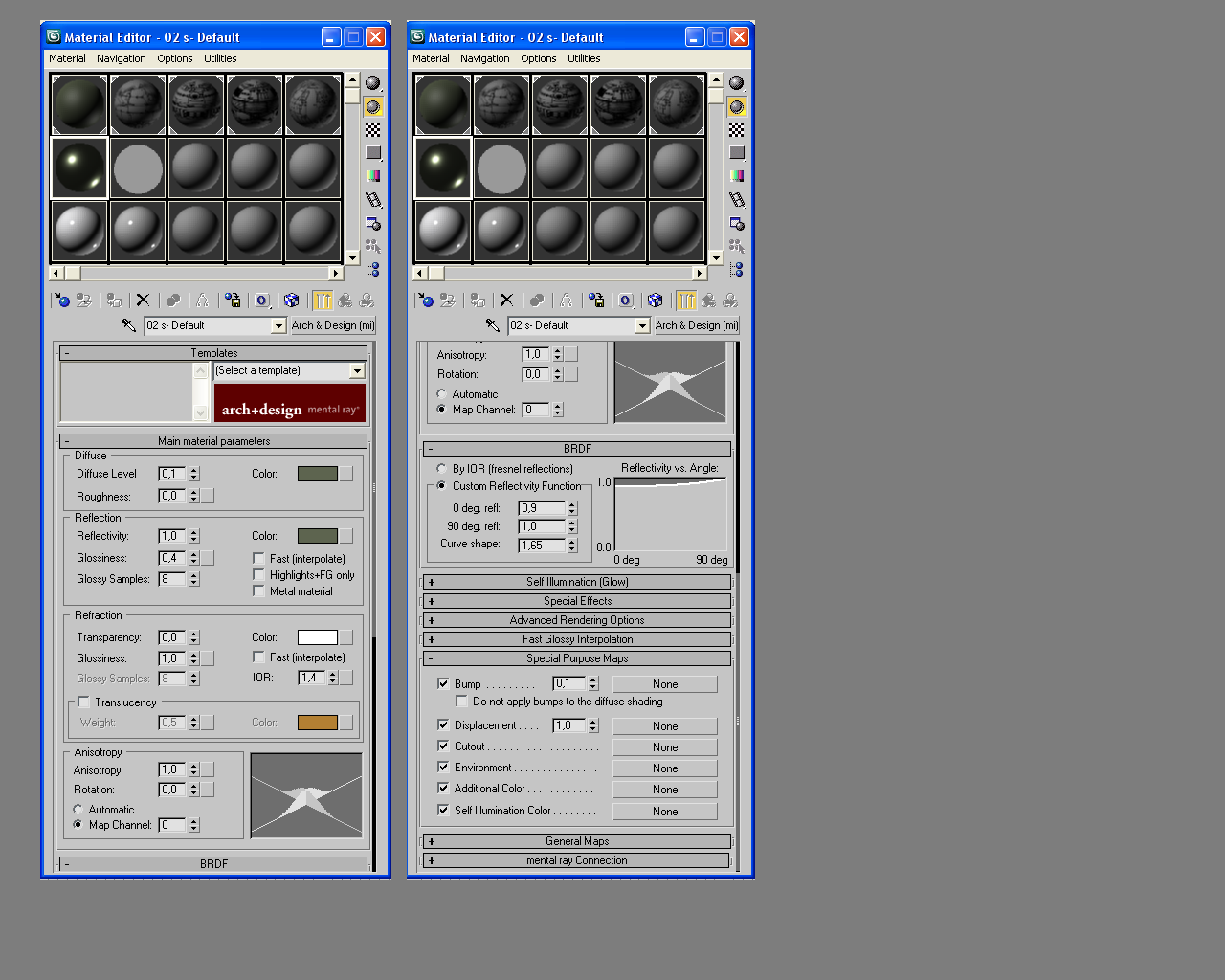Click Put to Library icon in left window
The width and height of the screenshot is (1225, 980).
tap(233, 301)
